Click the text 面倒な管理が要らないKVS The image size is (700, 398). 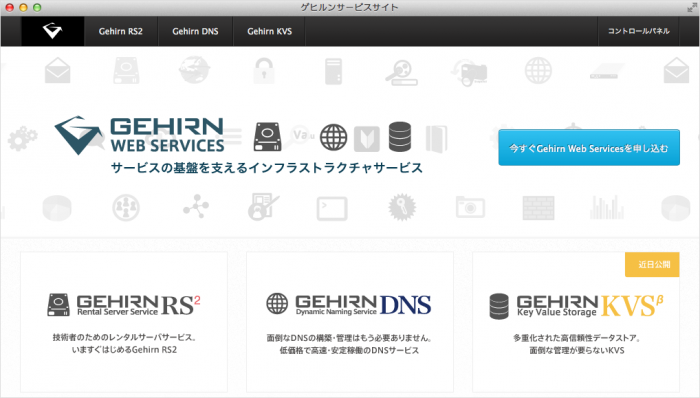pos(577,351)
